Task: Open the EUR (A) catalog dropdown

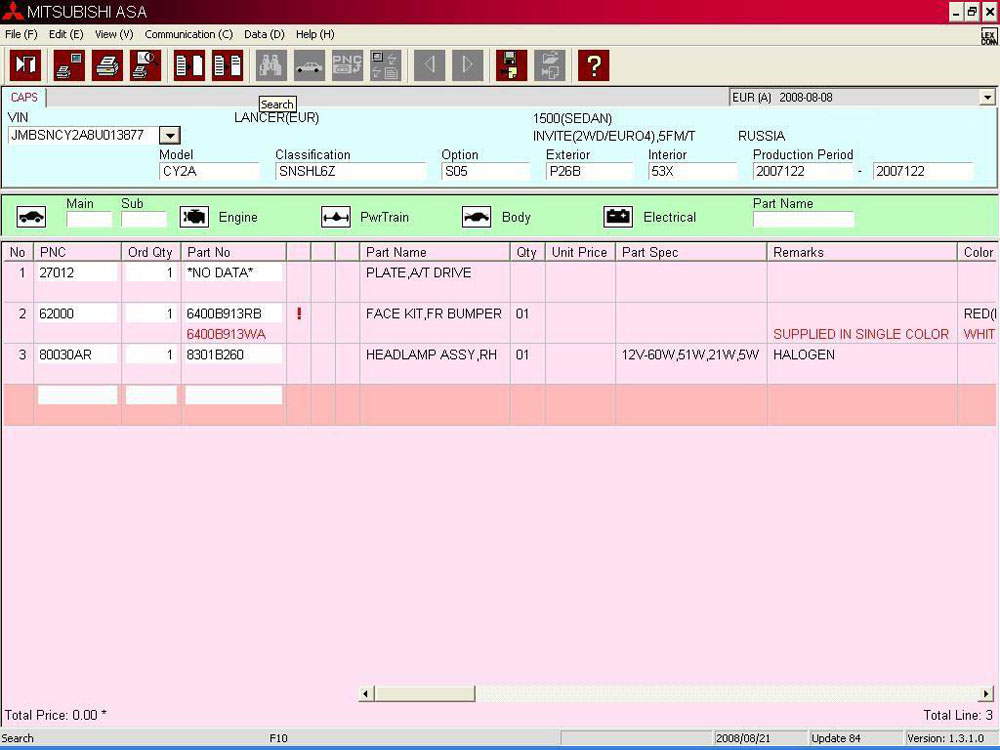Action: tap(987, 98)
